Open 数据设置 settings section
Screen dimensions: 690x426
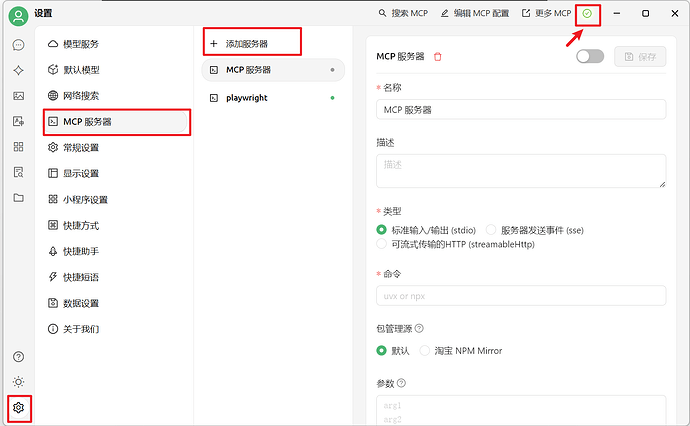click(x=117, y=303)
